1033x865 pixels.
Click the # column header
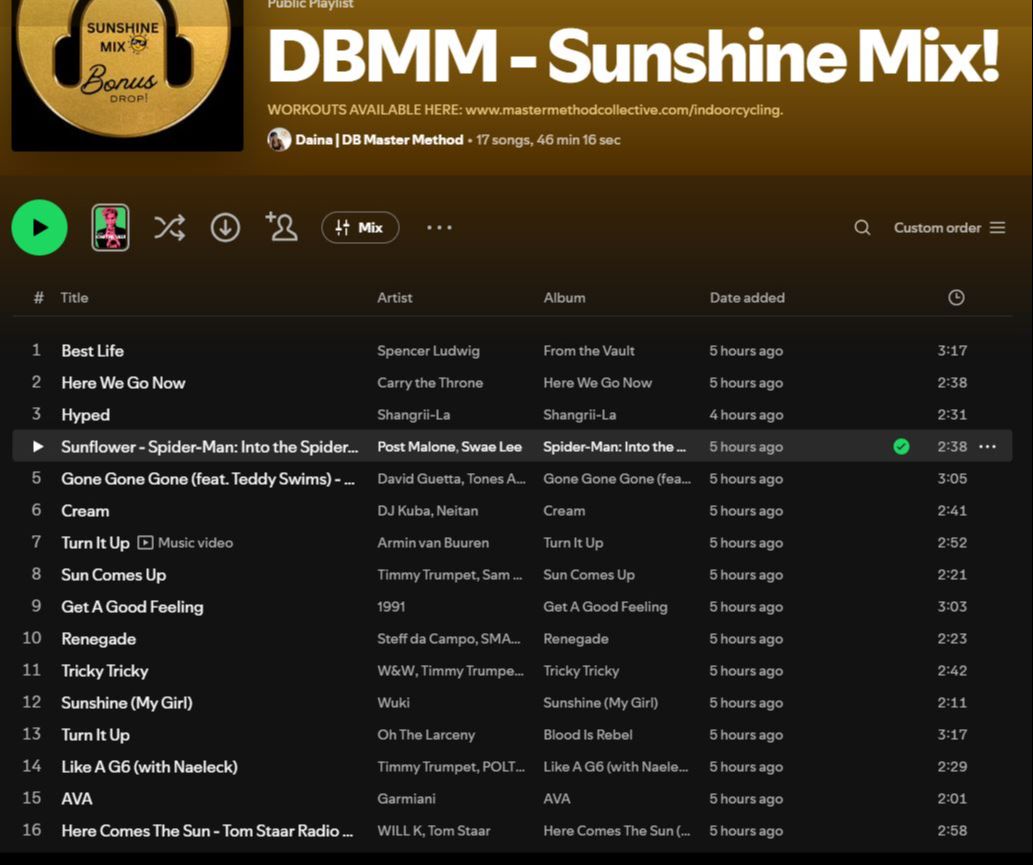pos(39,298)
